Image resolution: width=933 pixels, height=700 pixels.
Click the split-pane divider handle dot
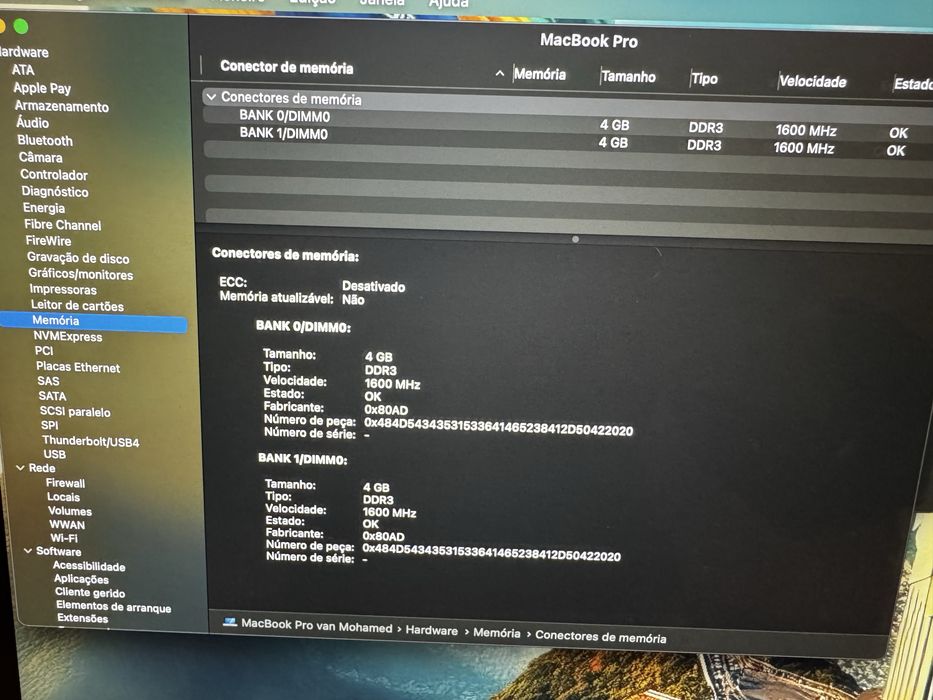pos(575,239)
